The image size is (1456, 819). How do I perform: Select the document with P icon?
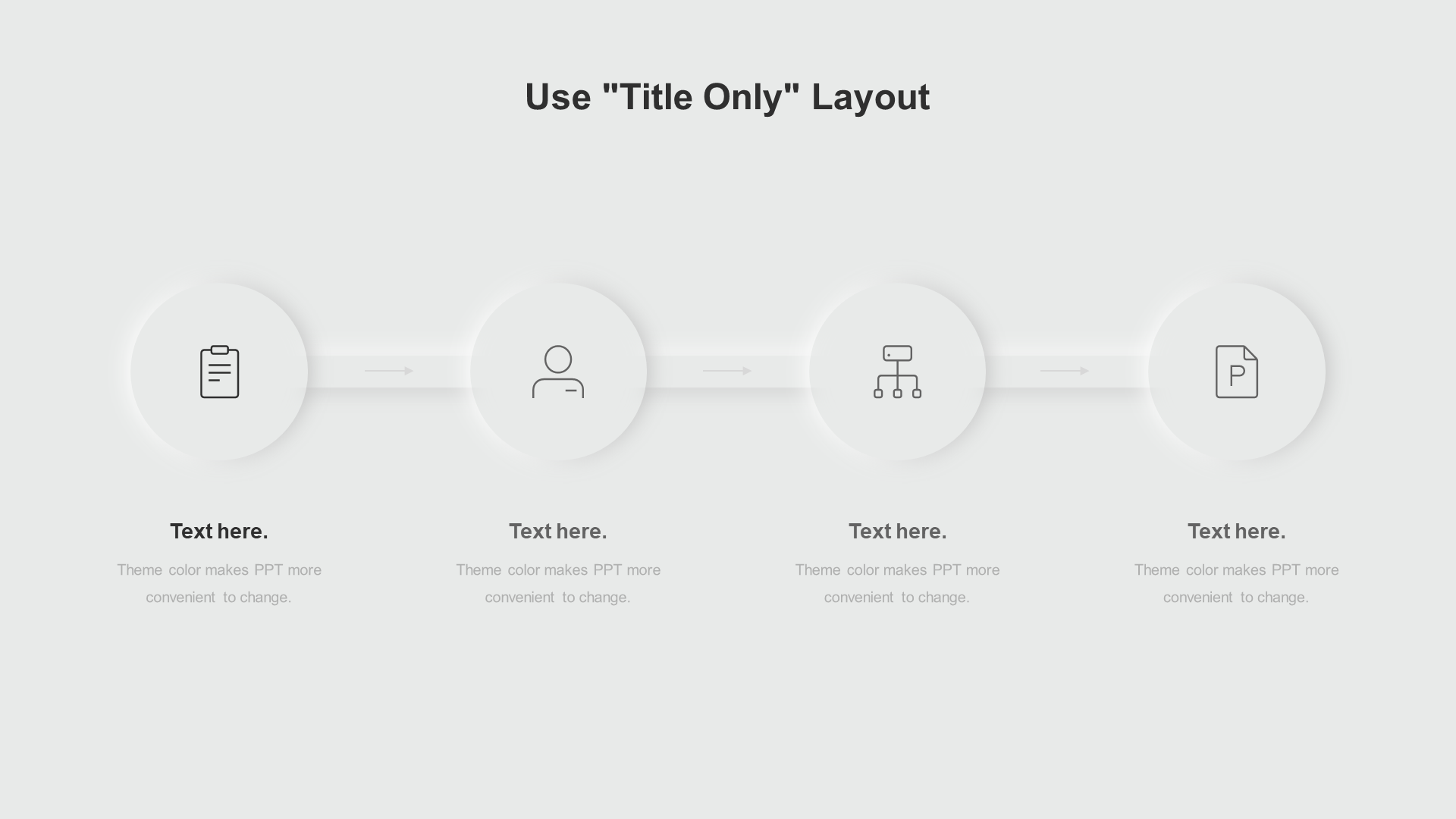point(1236,371)
